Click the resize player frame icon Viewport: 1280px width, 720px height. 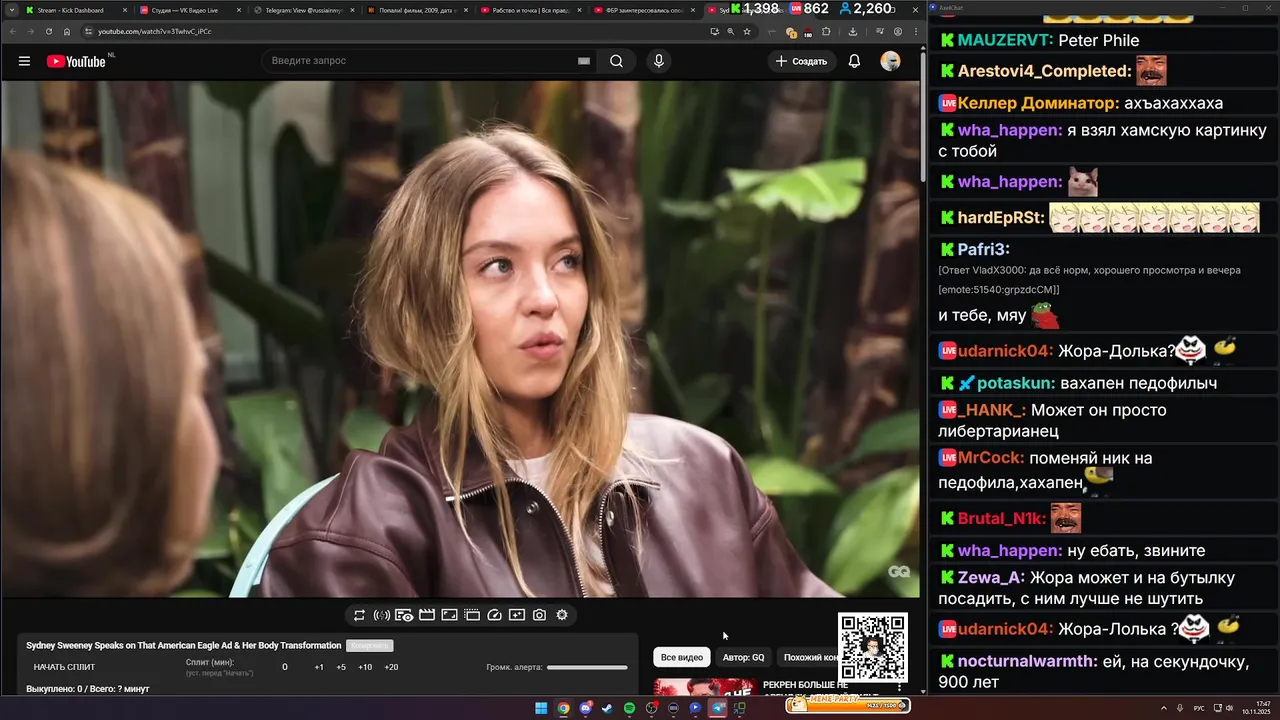450,615
